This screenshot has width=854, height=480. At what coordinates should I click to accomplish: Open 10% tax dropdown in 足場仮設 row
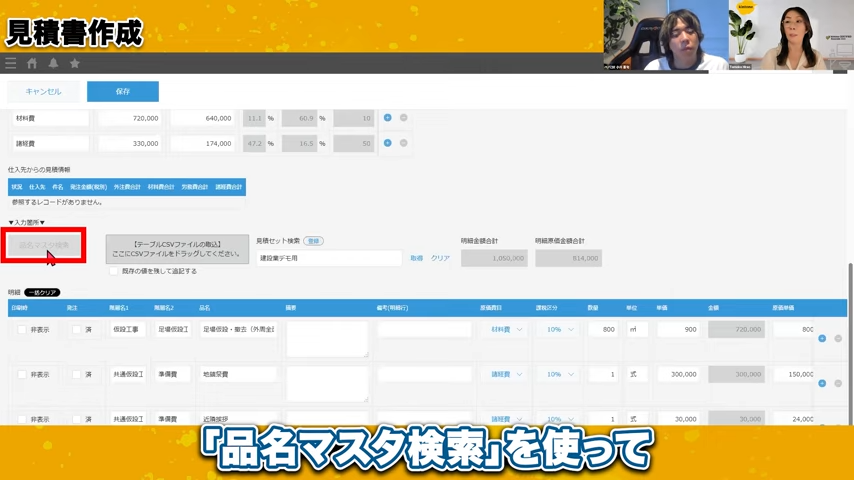tap(560, 330)
